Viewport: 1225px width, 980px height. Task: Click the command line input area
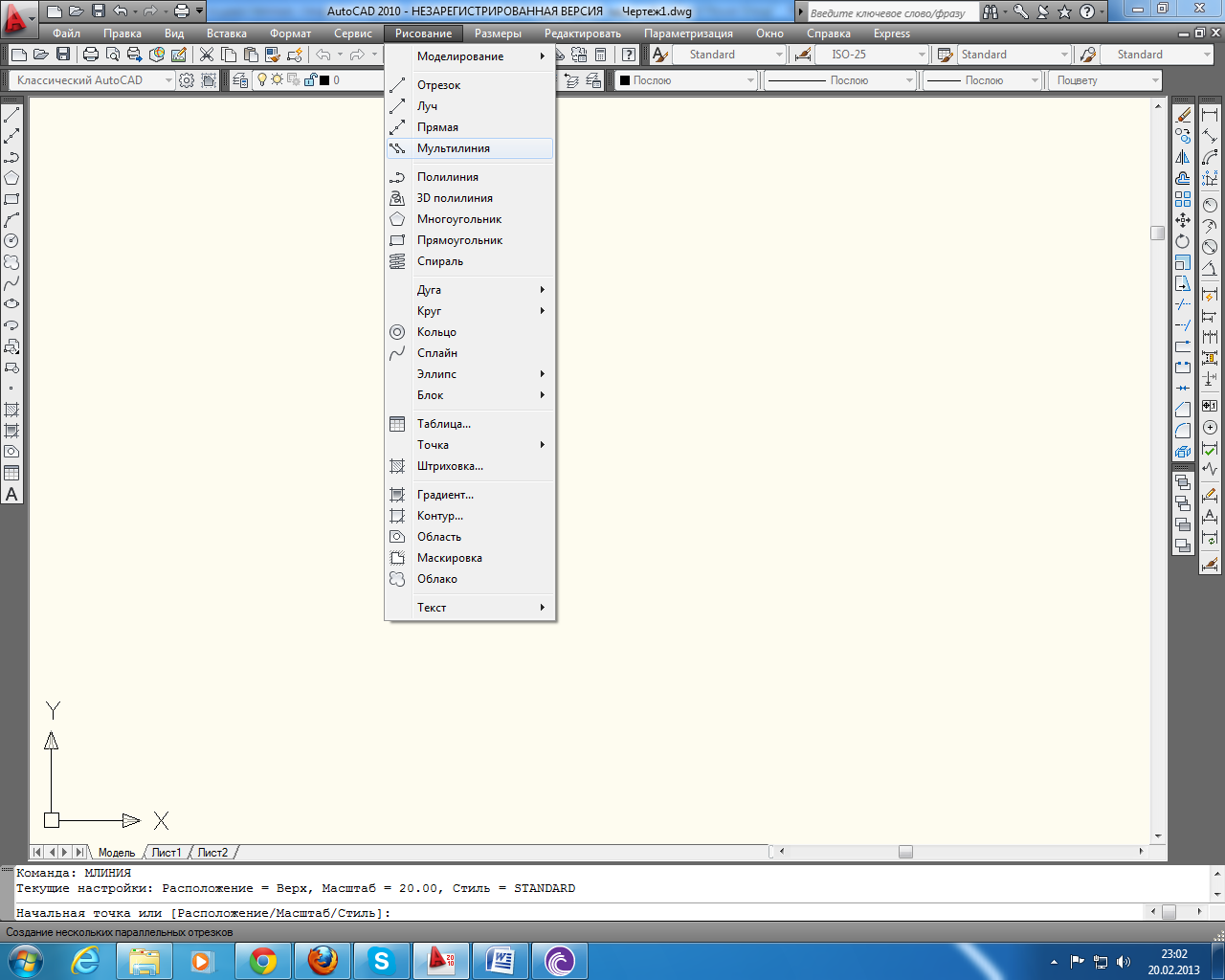point(579,913)
